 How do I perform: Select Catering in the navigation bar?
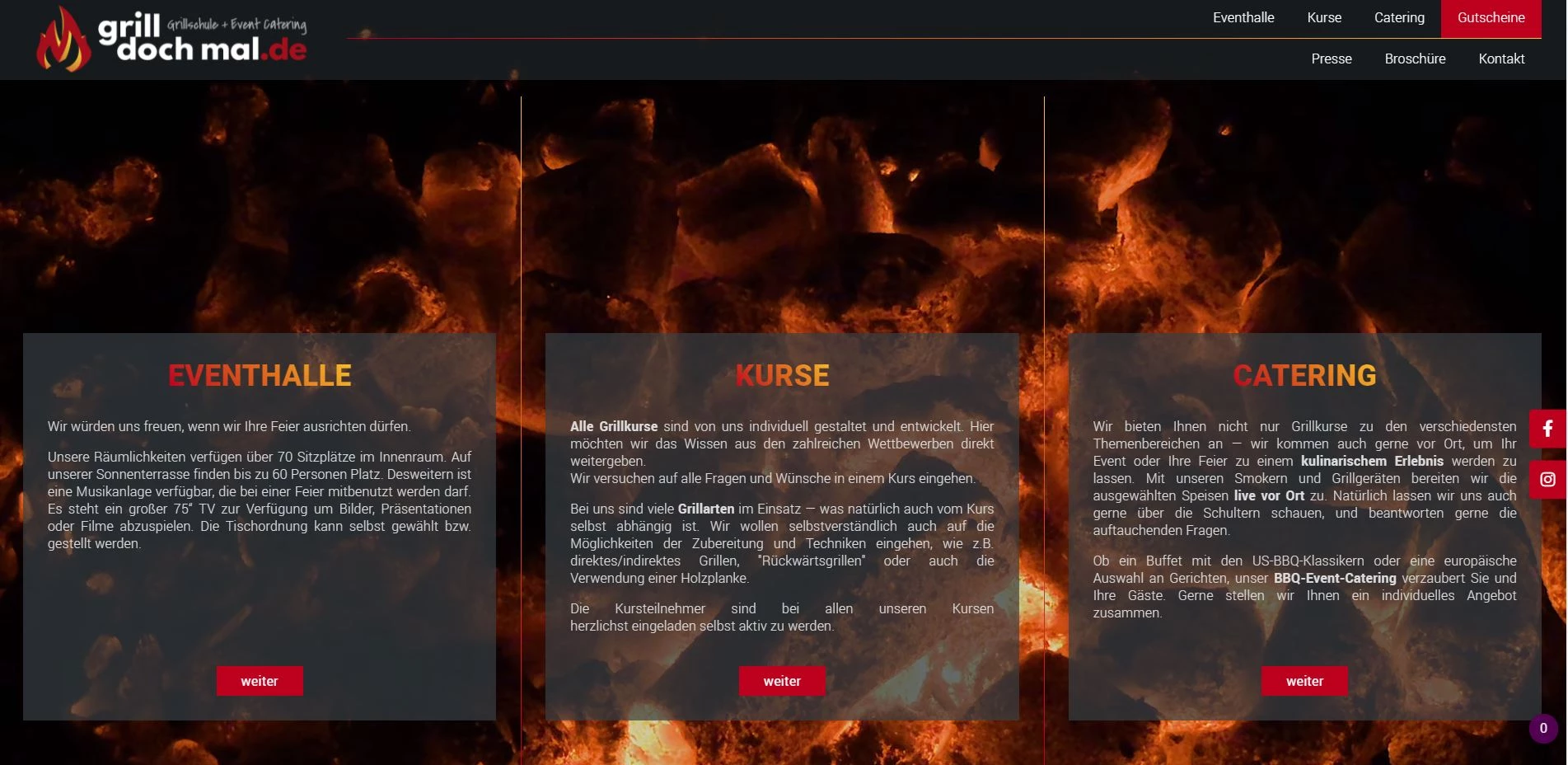pos(1398,18)
